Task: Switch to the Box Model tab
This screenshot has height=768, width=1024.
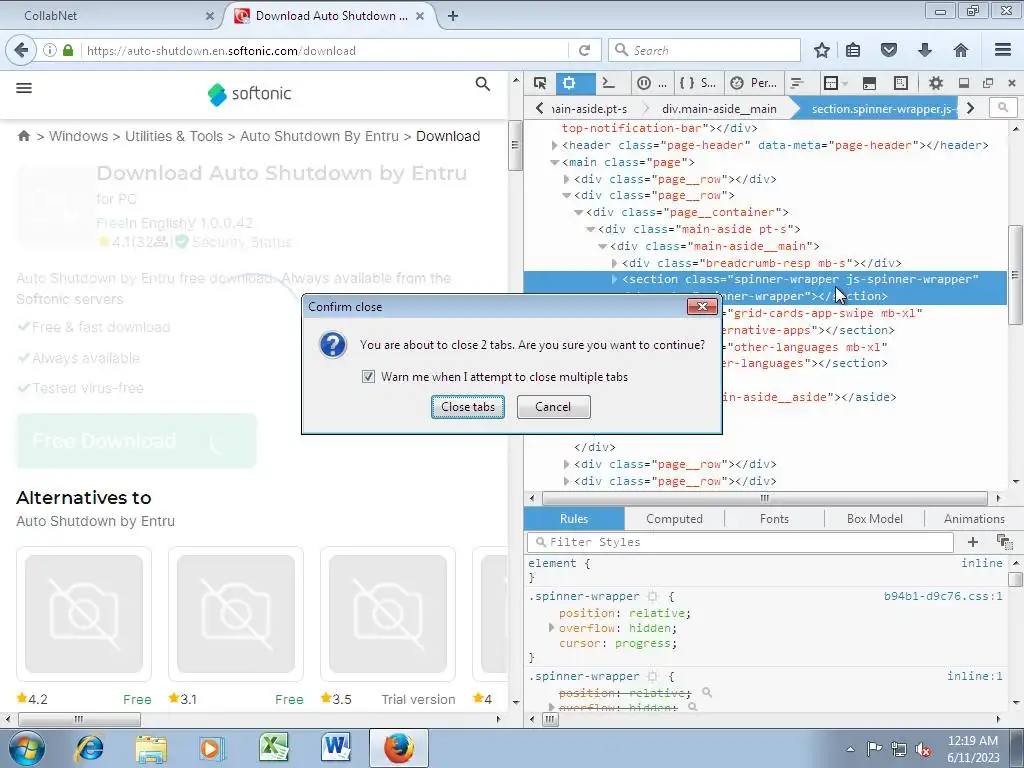Action: click(874, 519)
